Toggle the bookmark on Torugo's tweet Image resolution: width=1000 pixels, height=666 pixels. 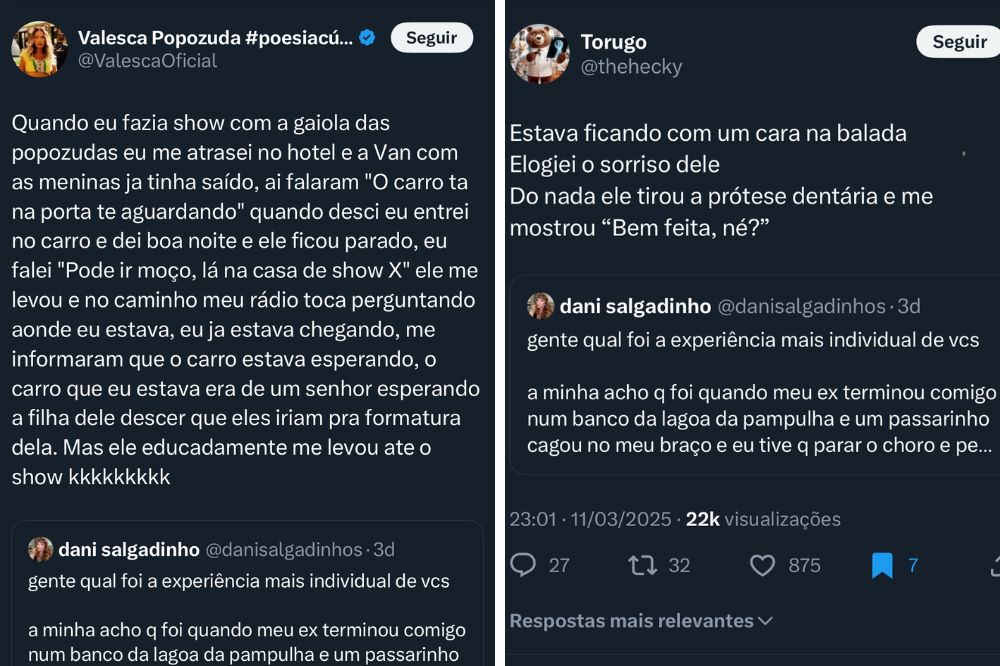point(882,566)
